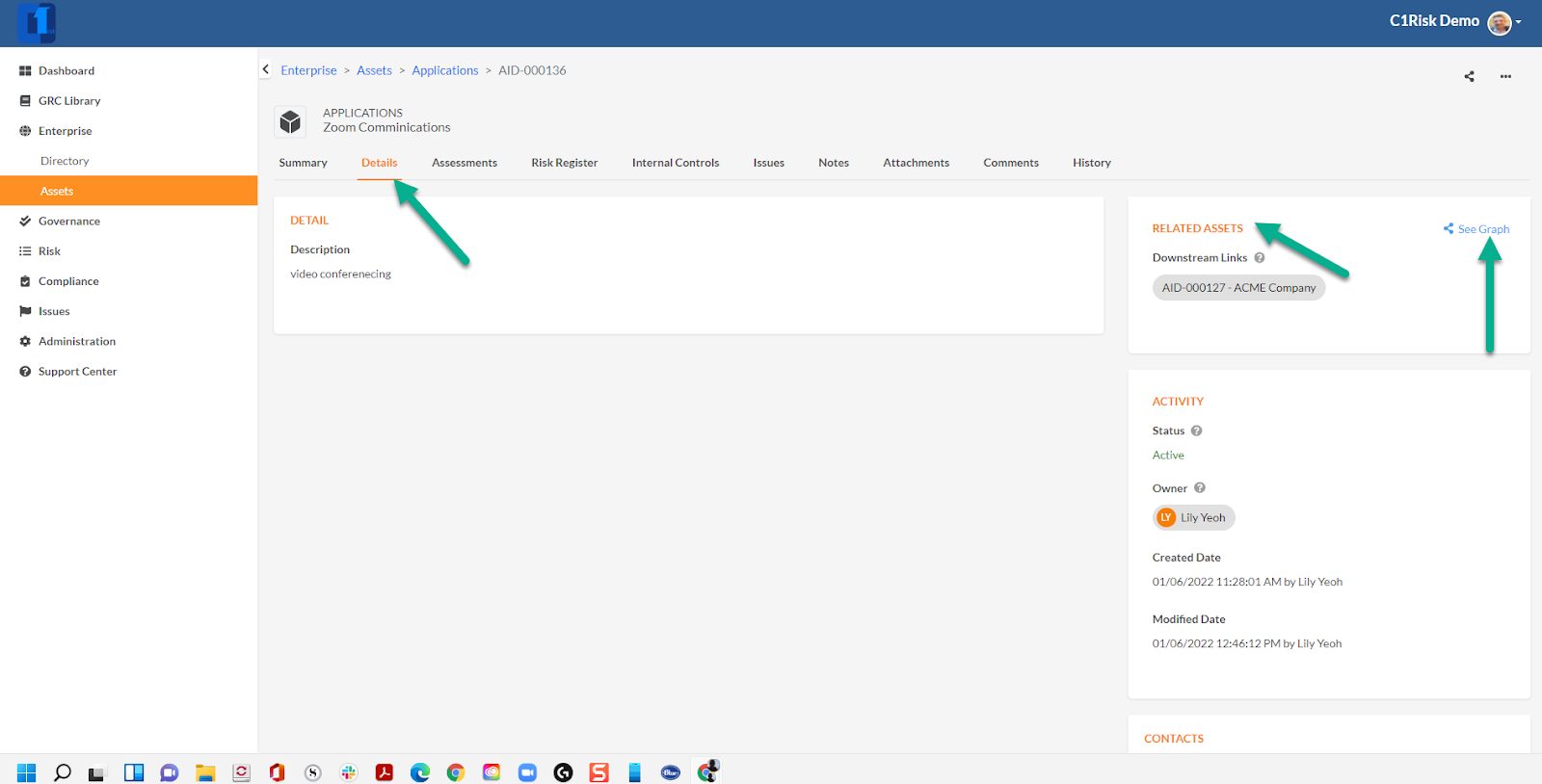Open File Explorer from the taskbar
The width and height of the screenshot is (1542, 784).
click(x=205, y=772)
